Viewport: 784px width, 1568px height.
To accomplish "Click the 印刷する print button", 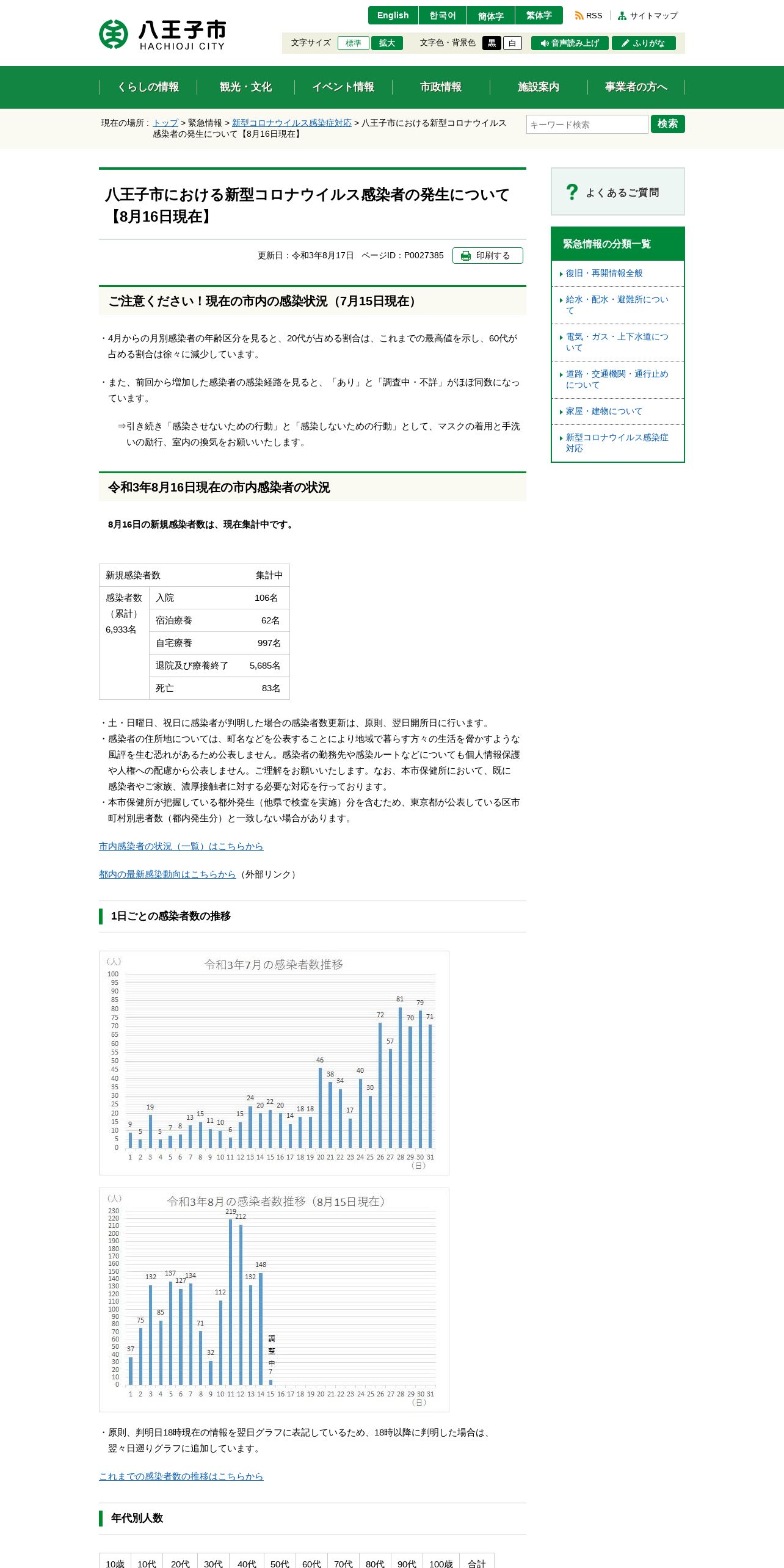I will (x=487, y=255).
